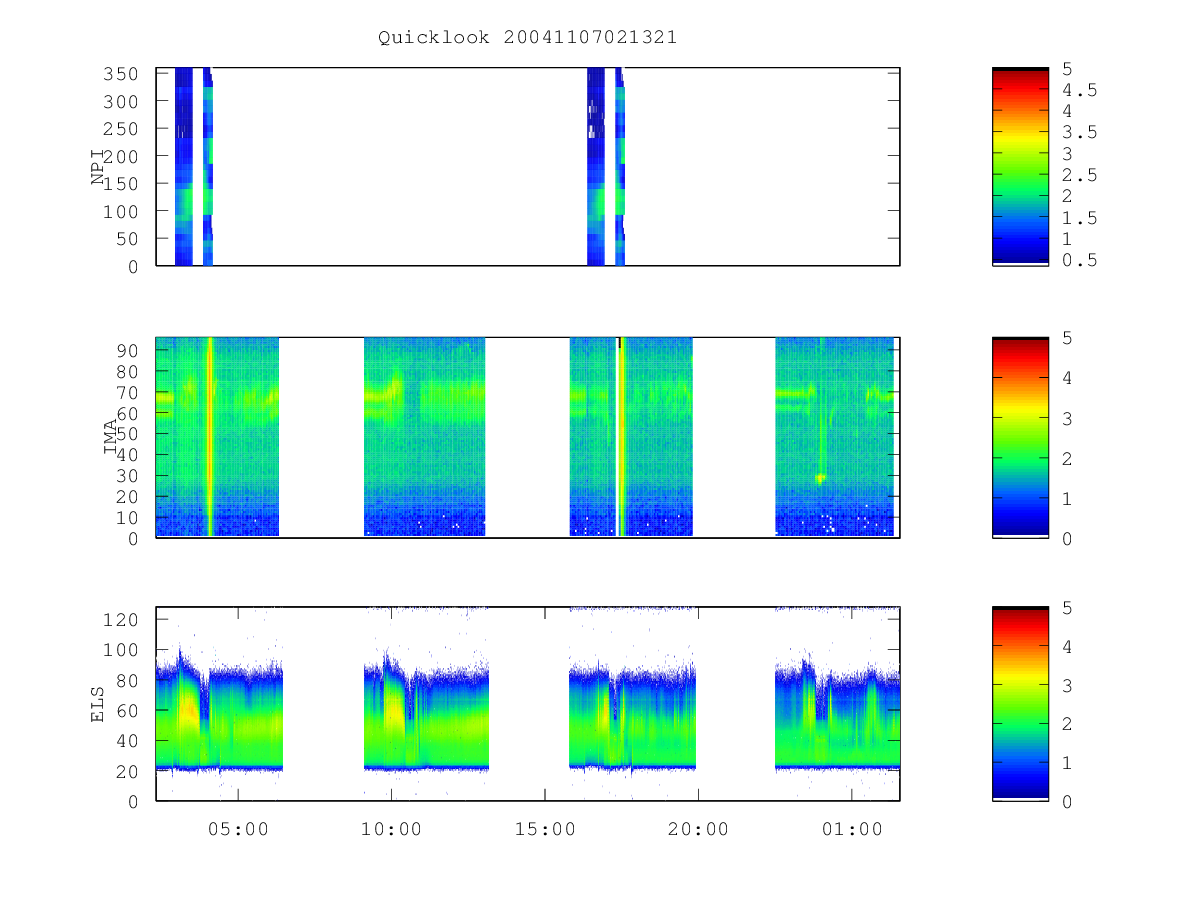Viewport: 1200px width, 900px height.
Task: Click the 20:00 time axis label
Action: (698, 829)
